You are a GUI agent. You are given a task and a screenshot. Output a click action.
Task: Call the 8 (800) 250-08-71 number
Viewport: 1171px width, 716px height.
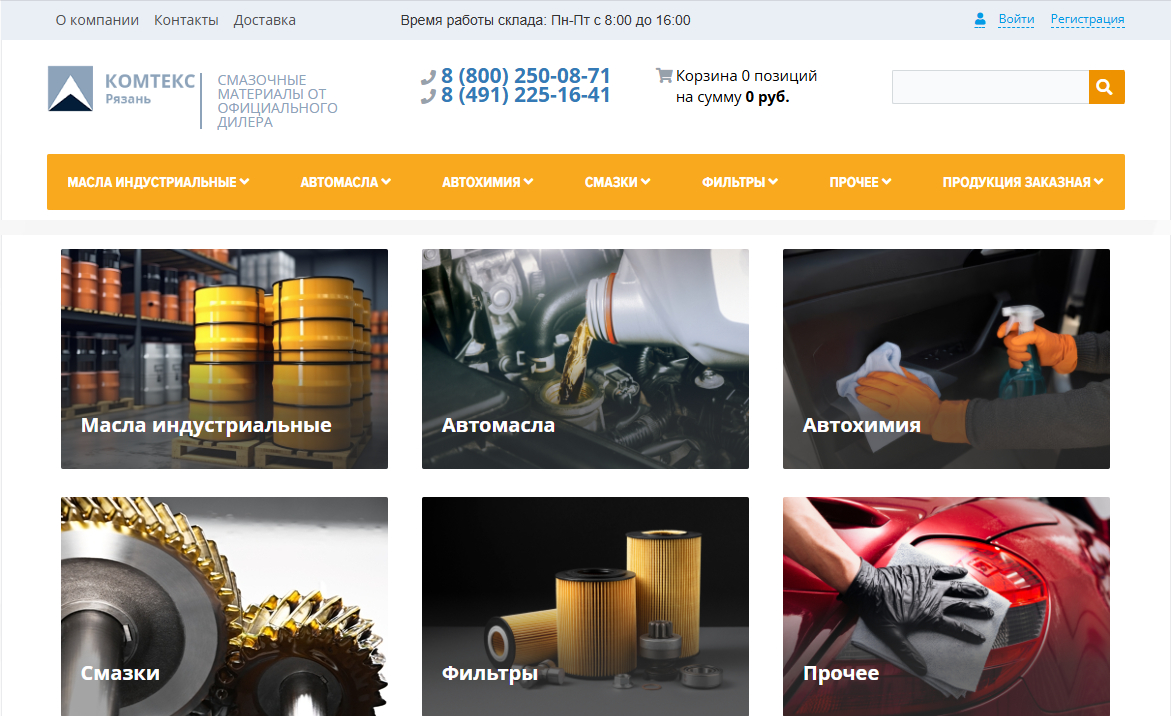click(x=526, y=75)
